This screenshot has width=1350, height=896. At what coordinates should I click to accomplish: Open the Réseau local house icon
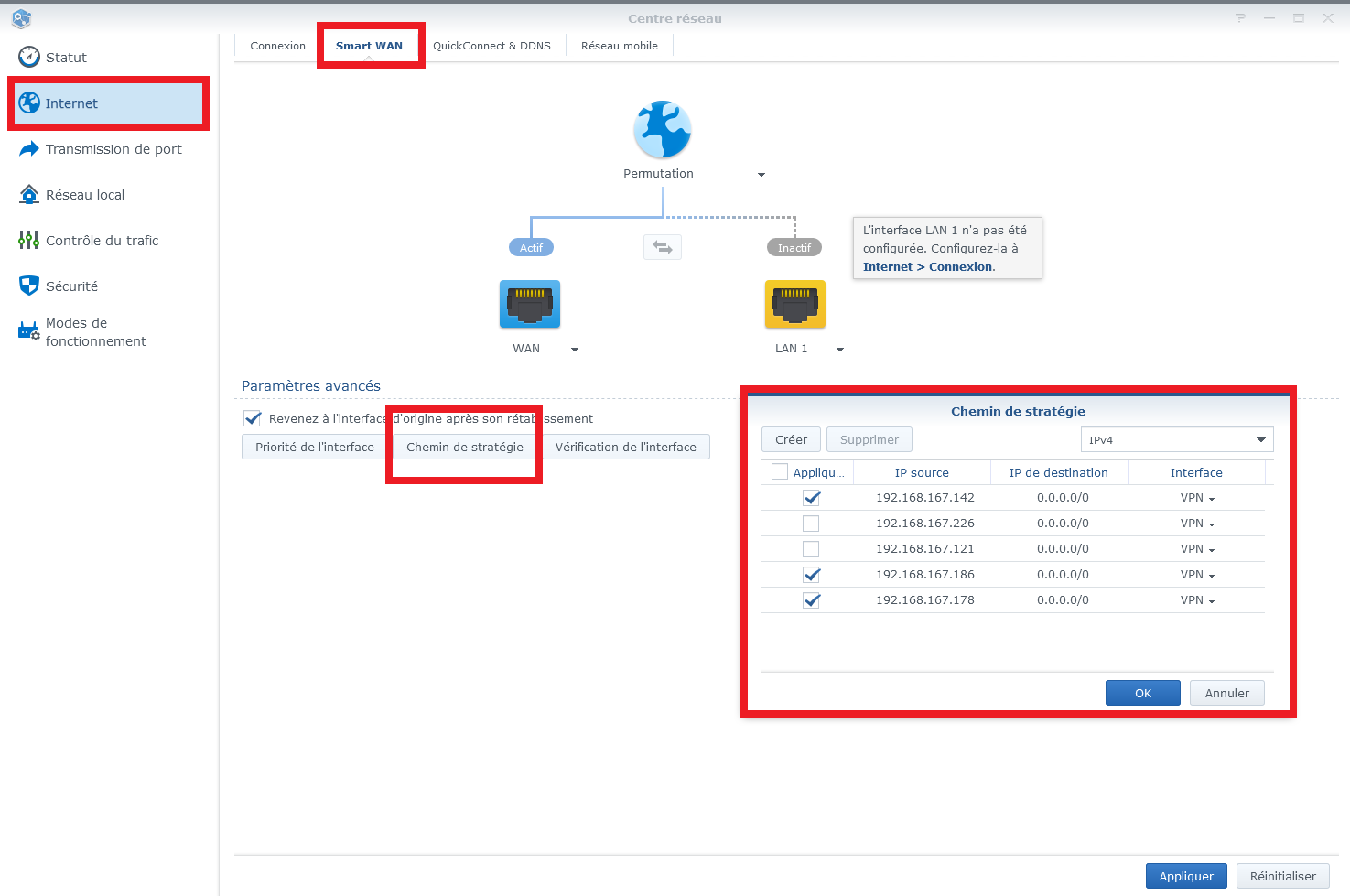point(29,194)
